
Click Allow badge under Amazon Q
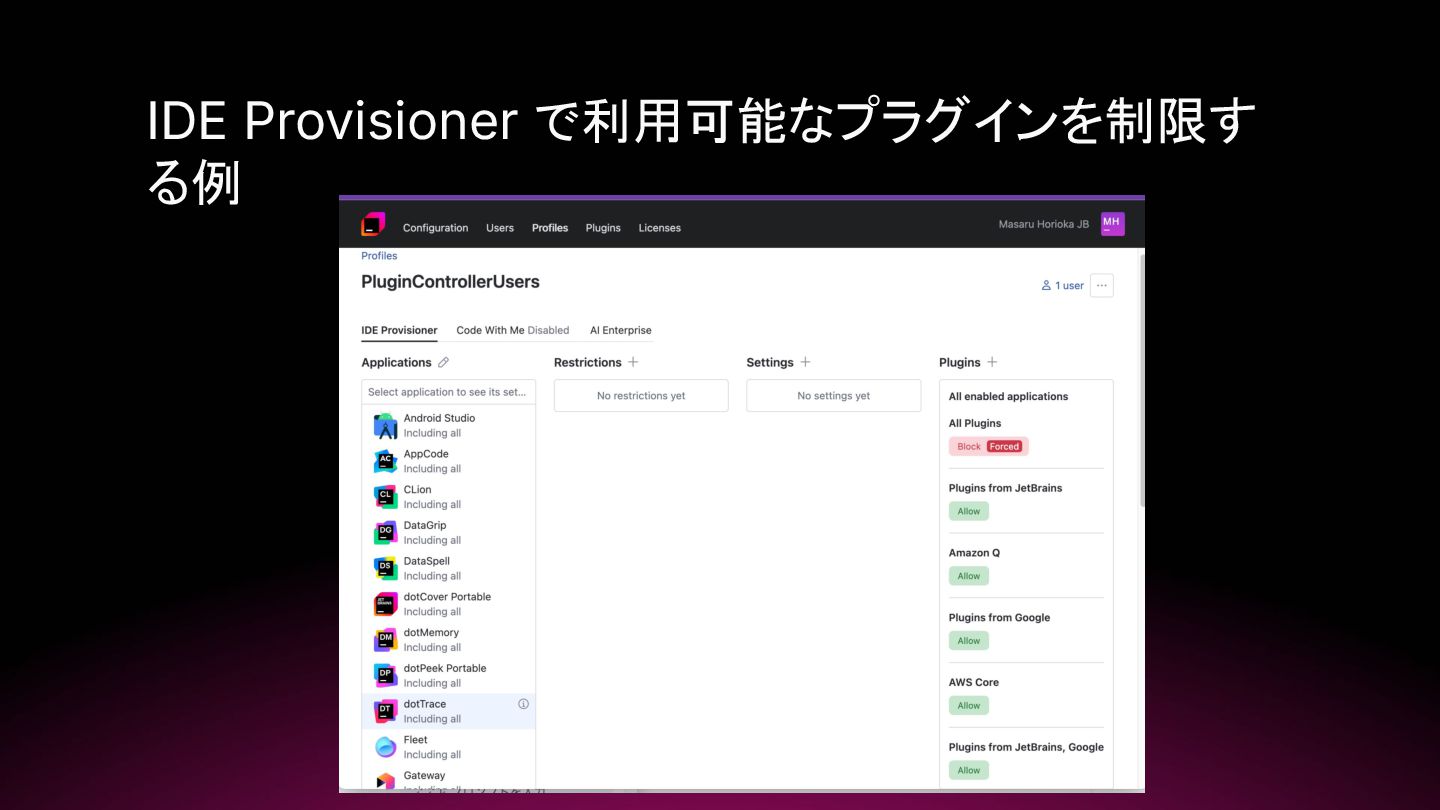pos(968,576)
